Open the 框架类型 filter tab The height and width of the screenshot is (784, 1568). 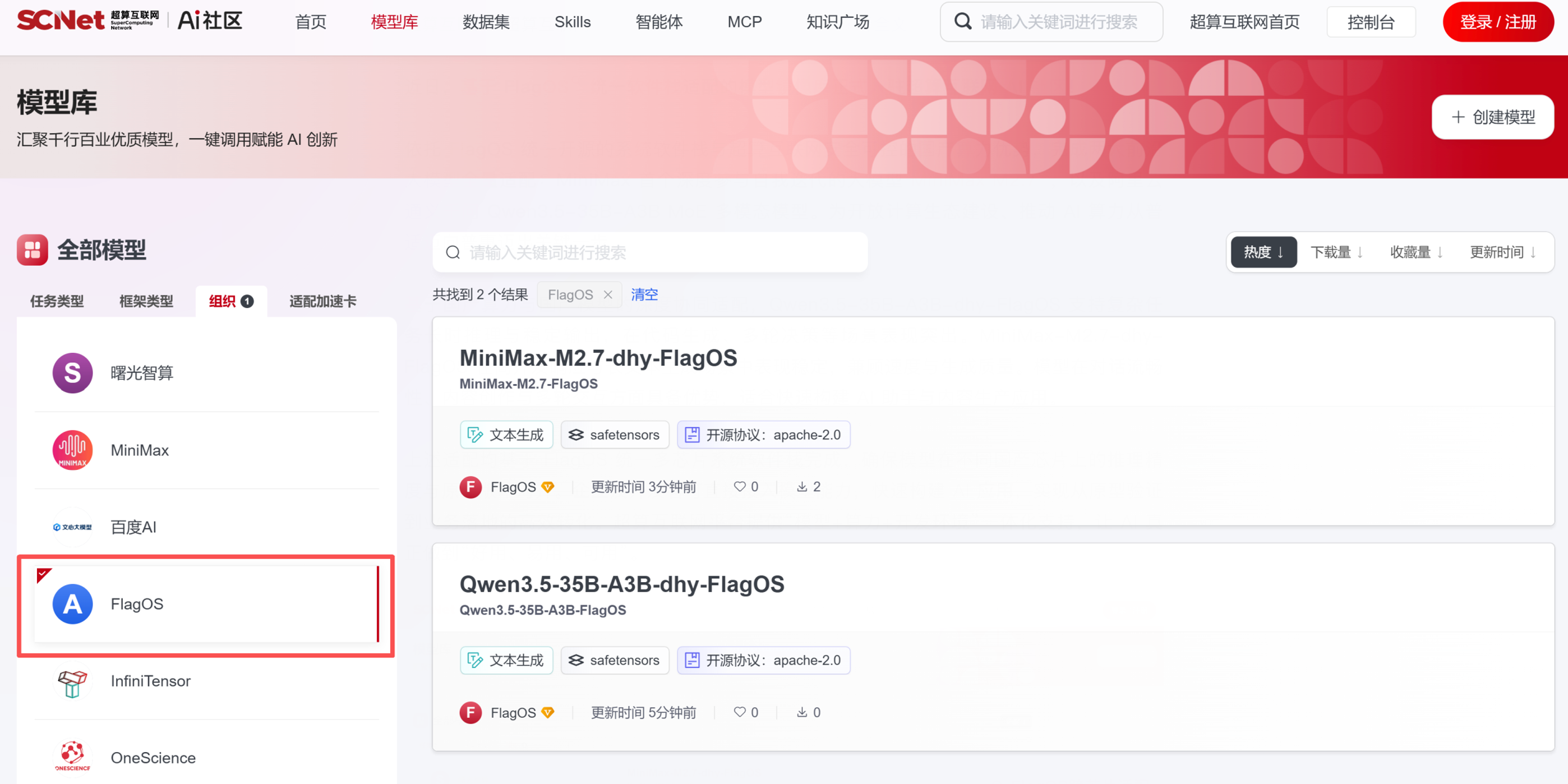146,301
